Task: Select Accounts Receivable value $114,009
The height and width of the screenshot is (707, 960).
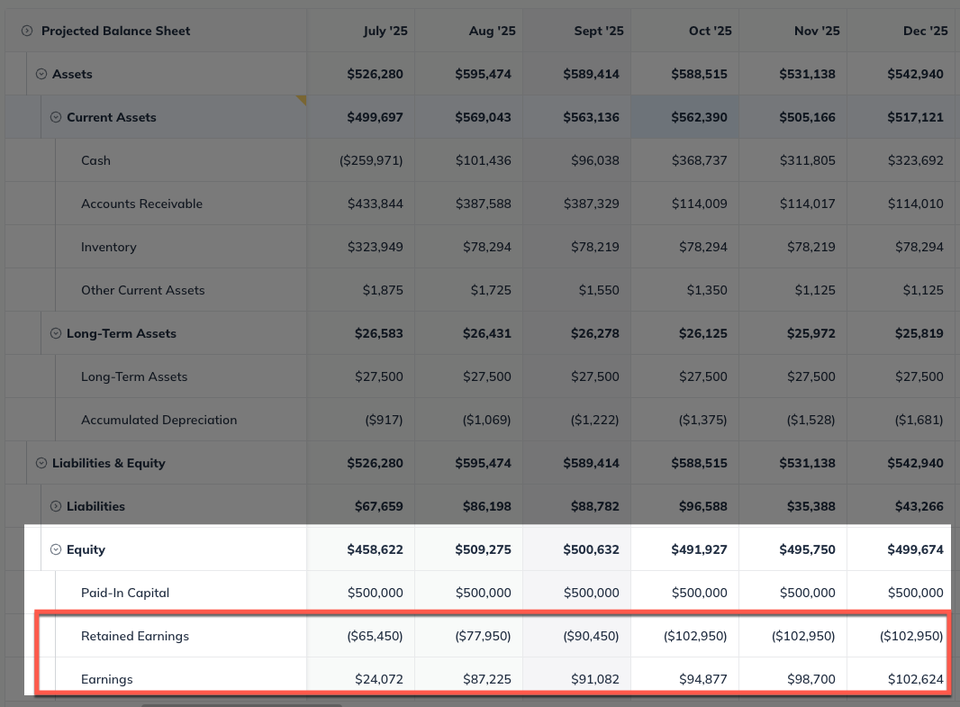Action: tap(699, 204)
